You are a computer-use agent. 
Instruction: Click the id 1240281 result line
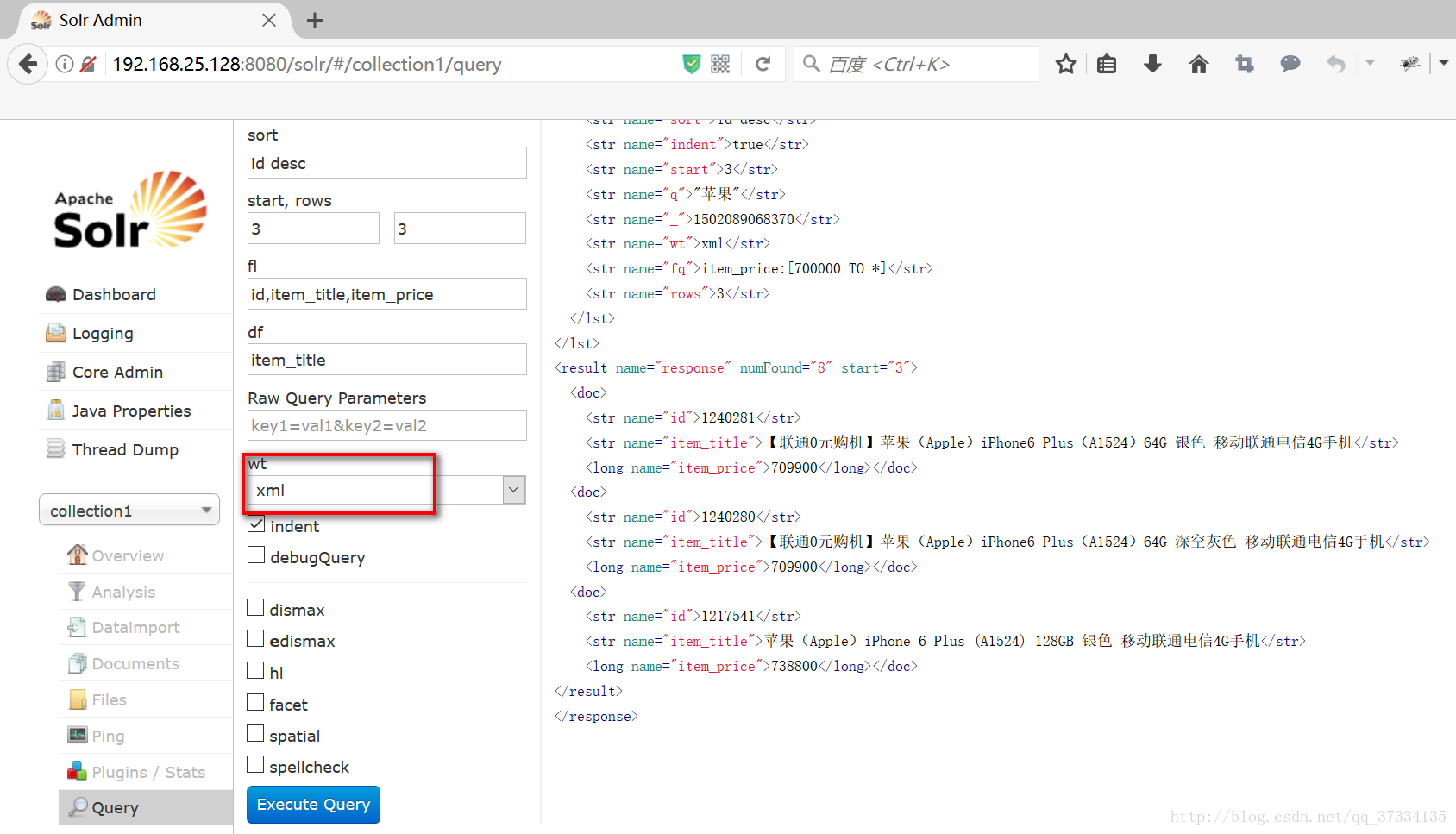(693, 417)
